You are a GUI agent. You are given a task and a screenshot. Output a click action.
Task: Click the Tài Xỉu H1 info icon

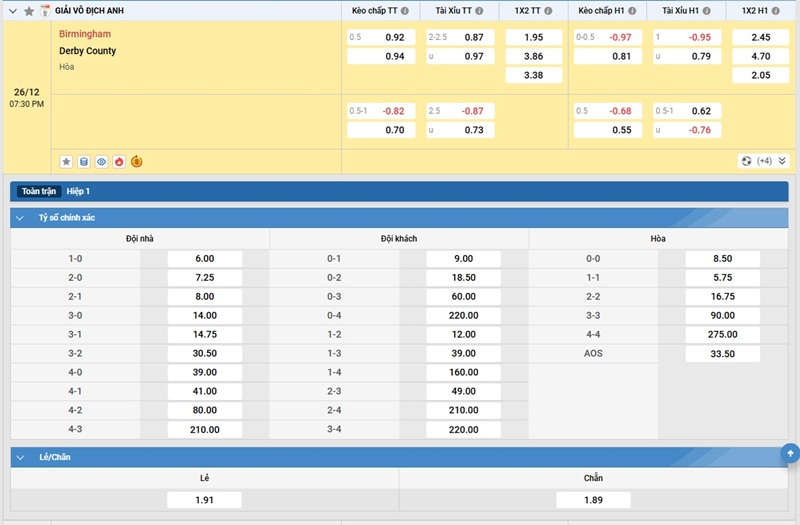pyautogui.click(x=707, y=11)
